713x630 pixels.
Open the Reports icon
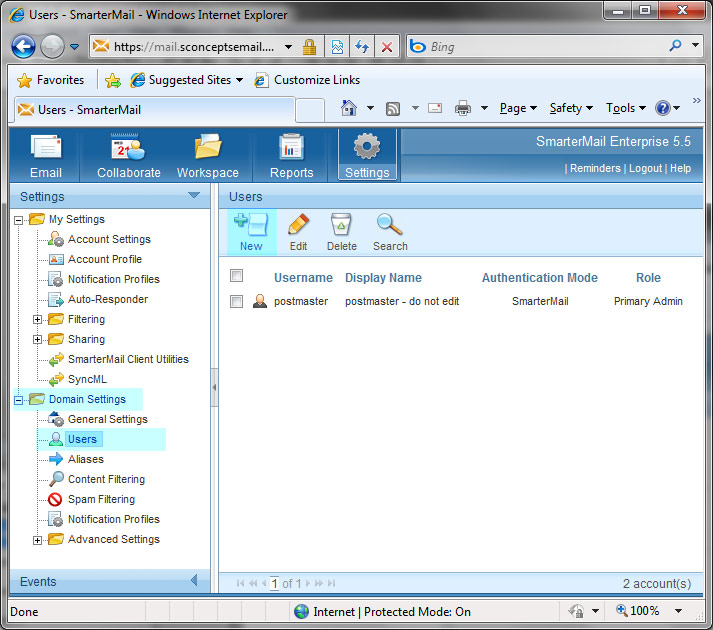[x=291, y=148]
